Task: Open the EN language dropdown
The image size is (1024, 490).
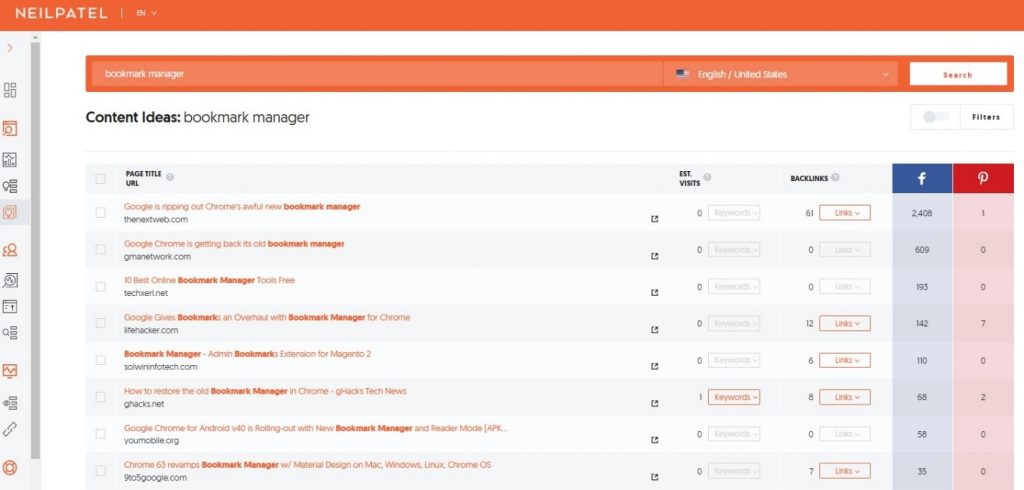Action: click(x=147, y=13)
